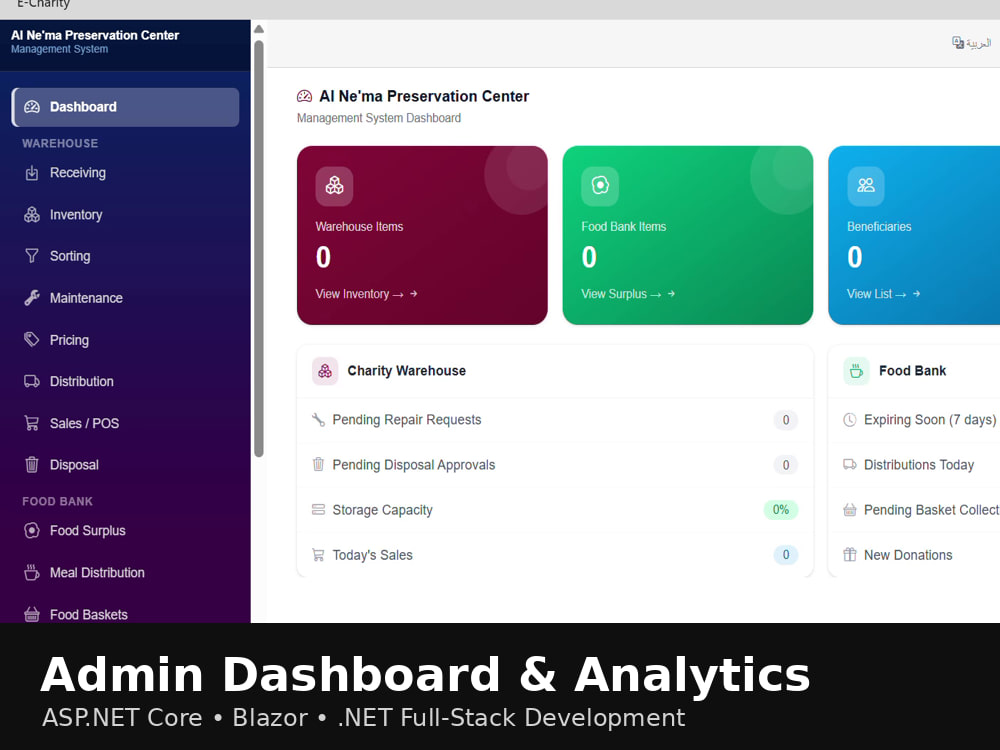Click the Pricing tag icon

(x=32, y=339)
